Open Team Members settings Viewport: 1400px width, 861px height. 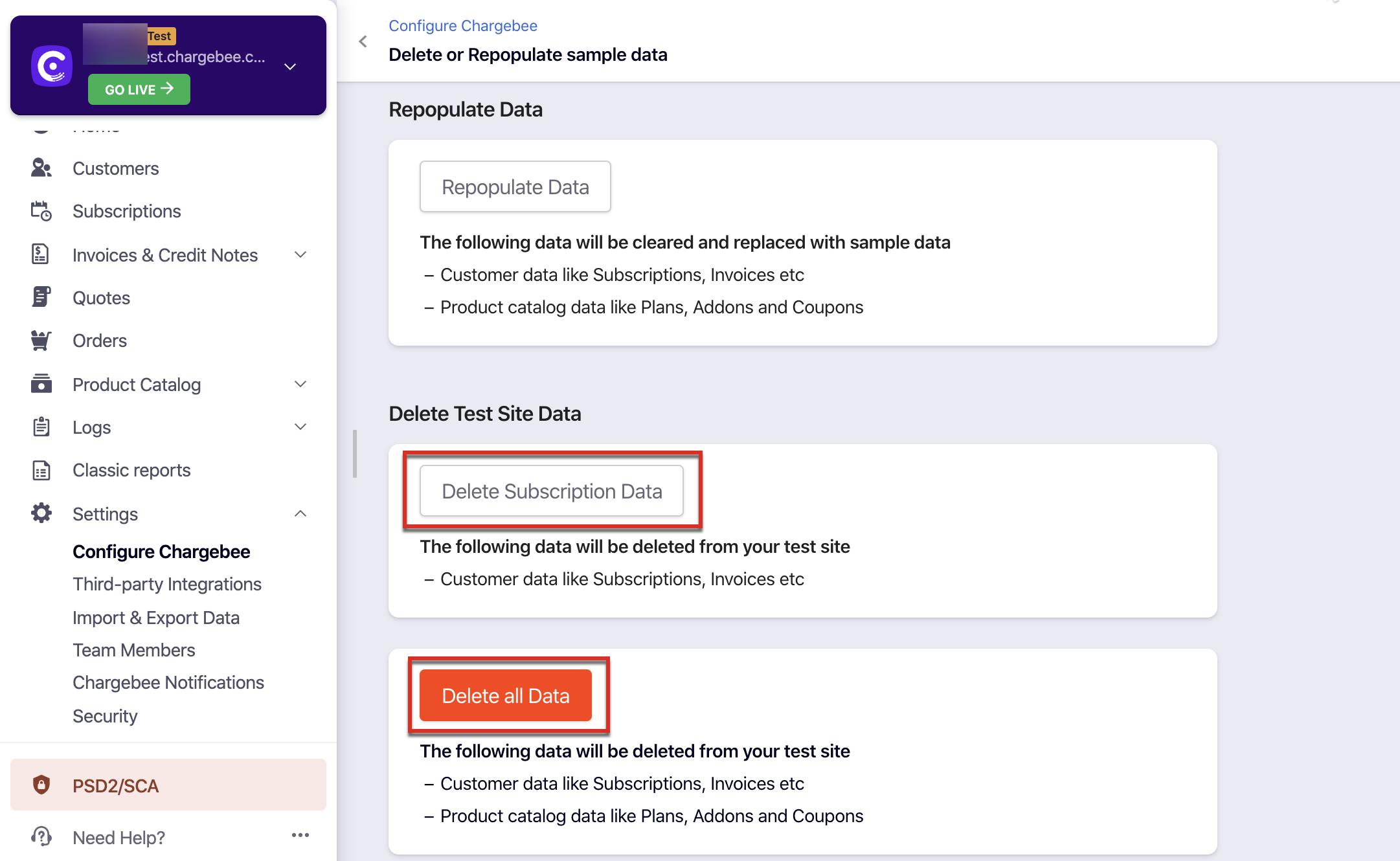tap(134, 650)
